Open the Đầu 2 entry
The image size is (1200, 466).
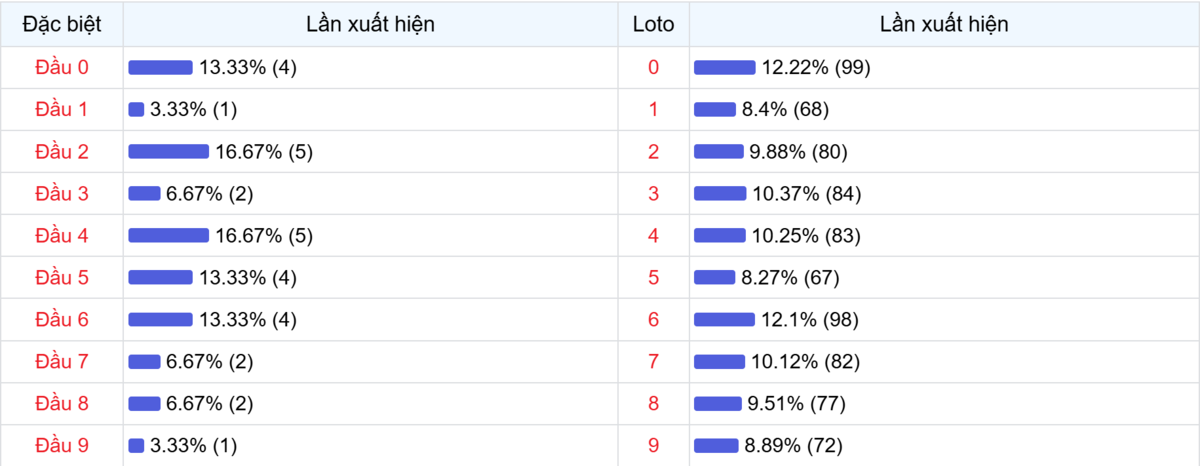click(62, 152)
